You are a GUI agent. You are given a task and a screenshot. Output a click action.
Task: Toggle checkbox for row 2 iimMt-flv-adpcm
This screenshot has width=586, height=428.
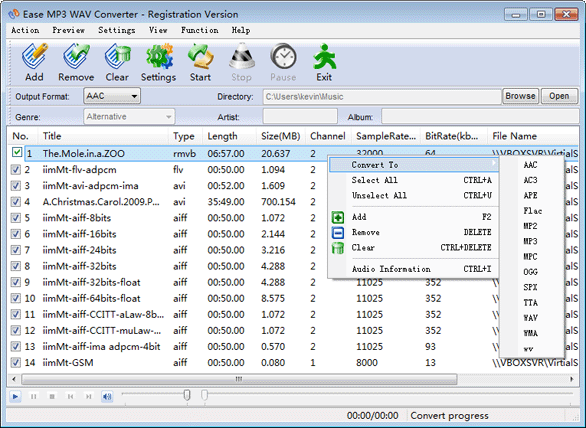pyautogui.click(x=16, y=170)
